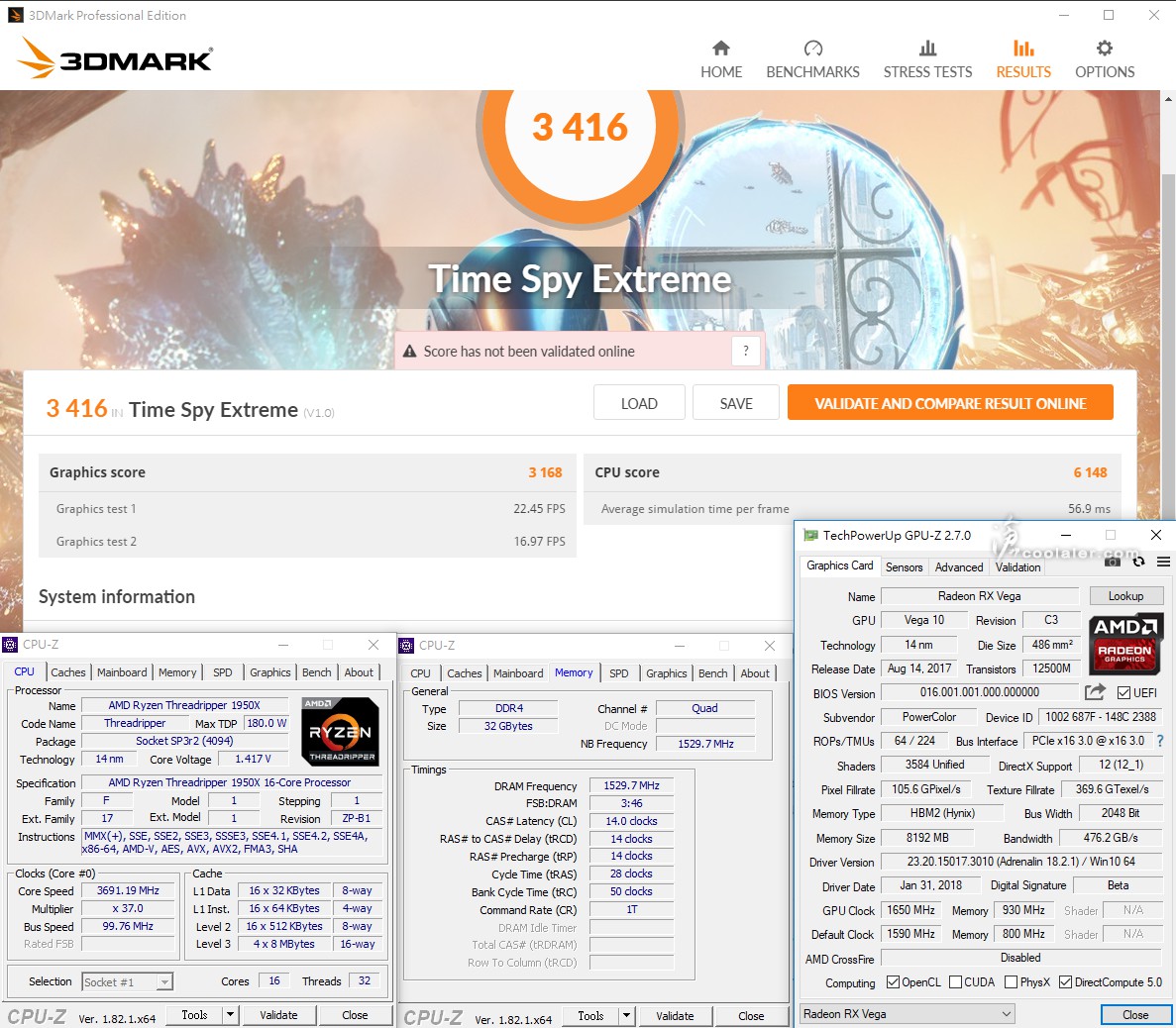Open SPD tab in CPU-Z Memory window

pyautogui.click(x=619, y=673)
